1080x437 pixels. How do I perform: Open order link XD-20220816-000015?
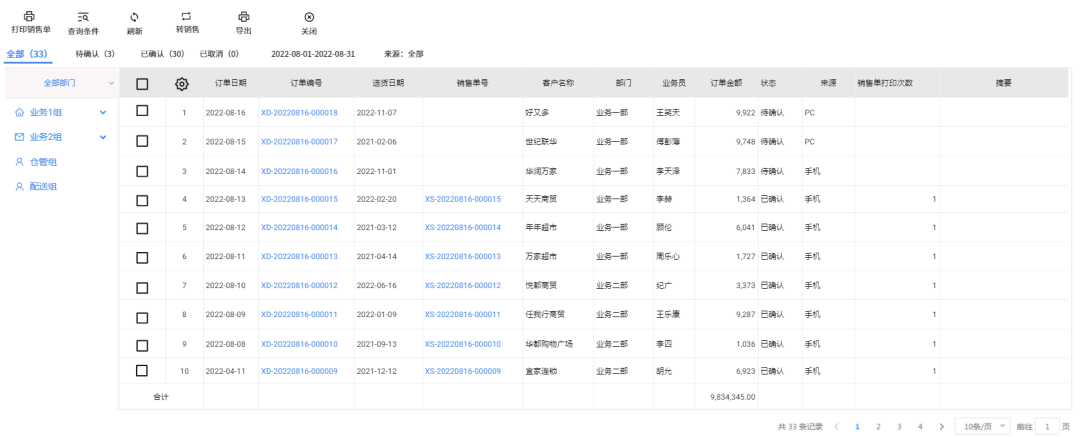coord(299,199)
